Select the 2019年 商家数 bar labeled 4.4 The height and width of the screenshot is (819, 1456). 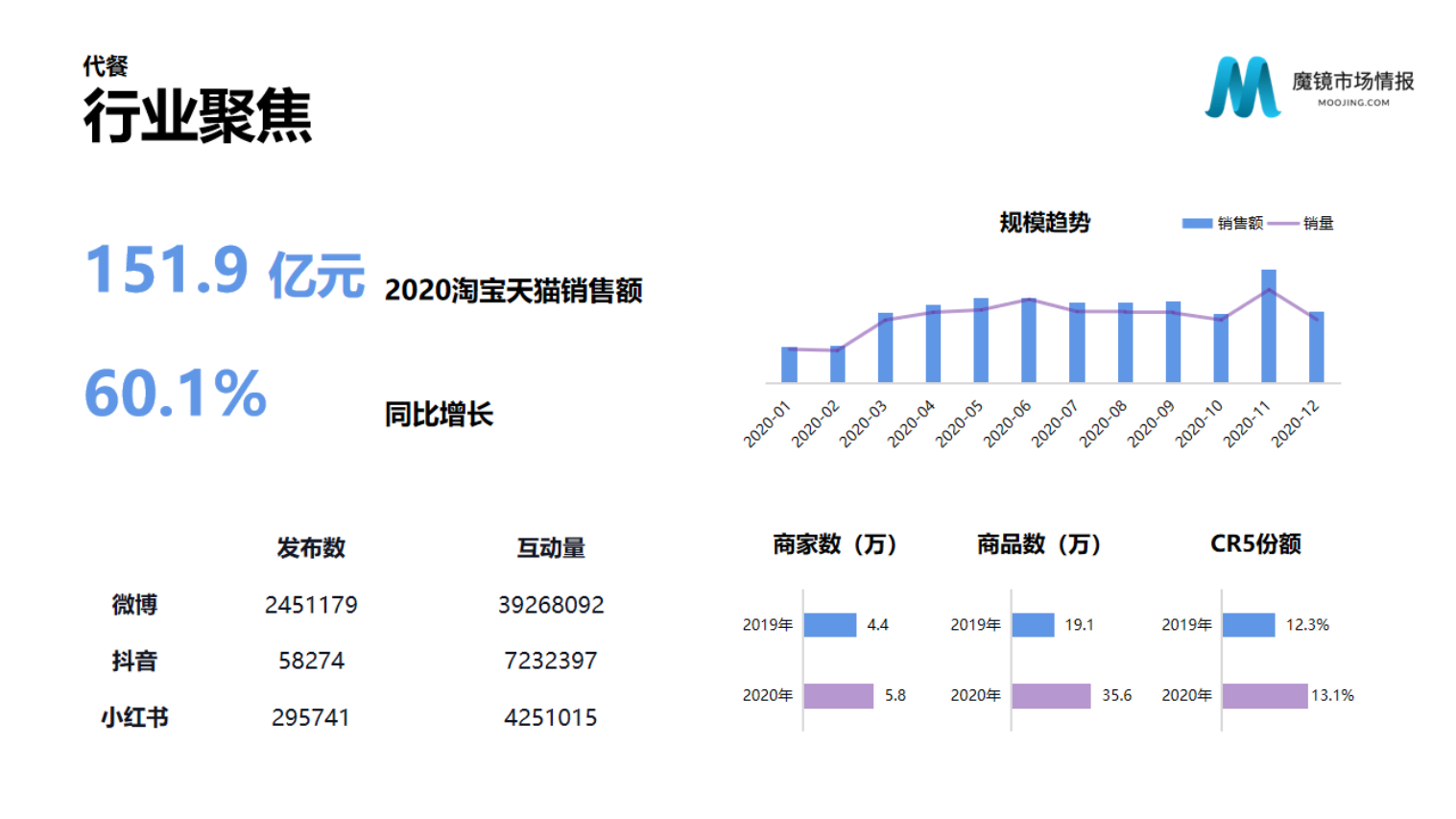pyautogui.click(x=829, y=625)
